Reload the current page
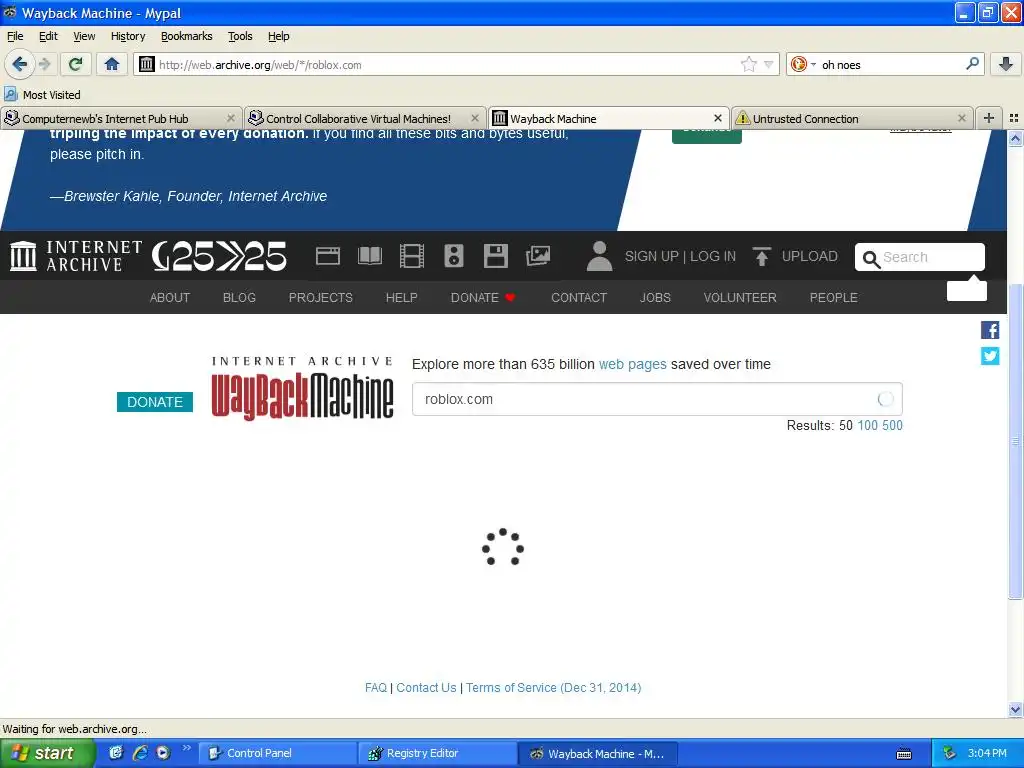1024x768 pixels. (x=76, y=64)
